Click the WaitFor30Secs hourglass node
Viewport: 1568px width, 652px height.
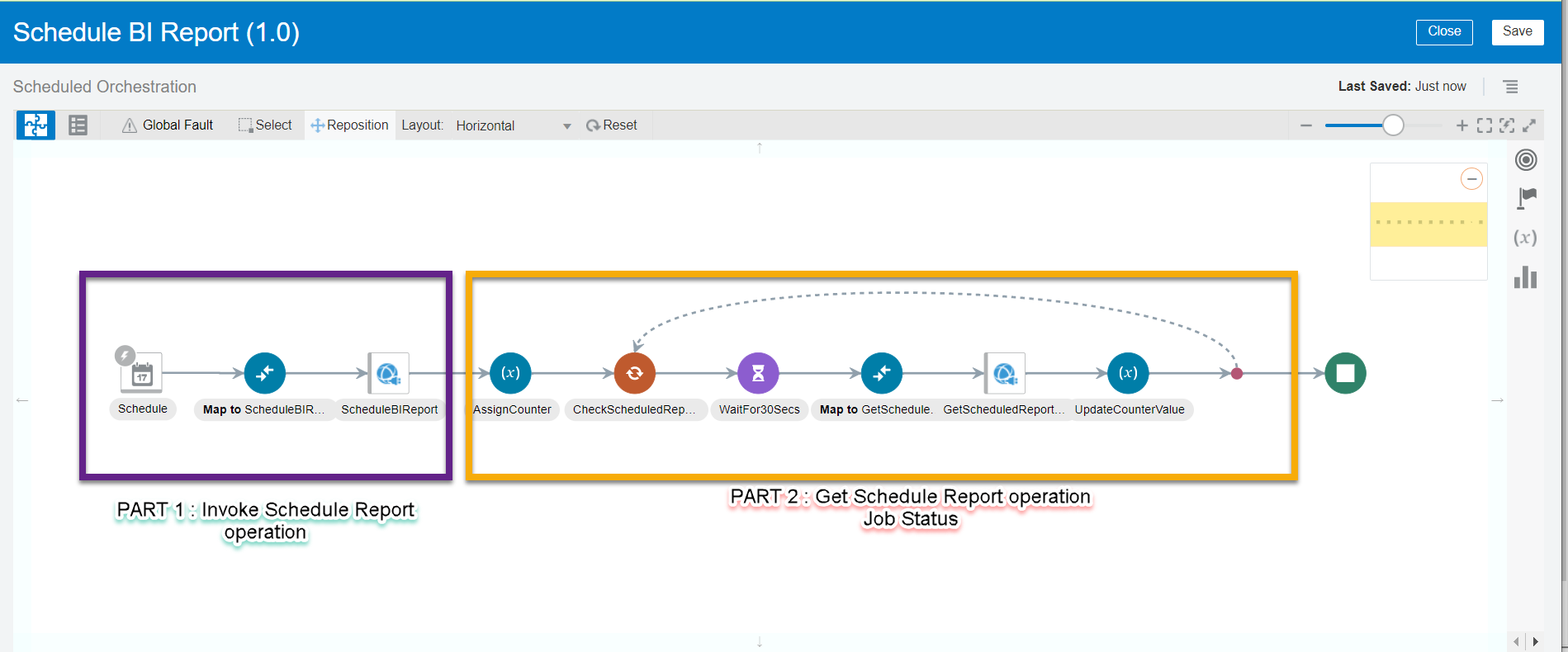[x=758, y=373]
